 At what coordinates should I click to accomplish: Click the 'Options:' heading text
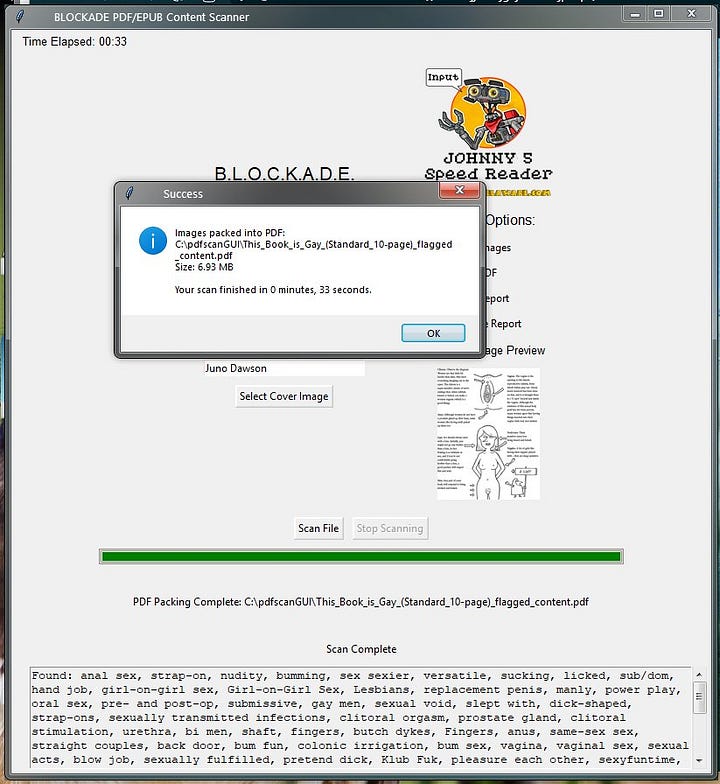pyautogui.click(x=510, y=220)
